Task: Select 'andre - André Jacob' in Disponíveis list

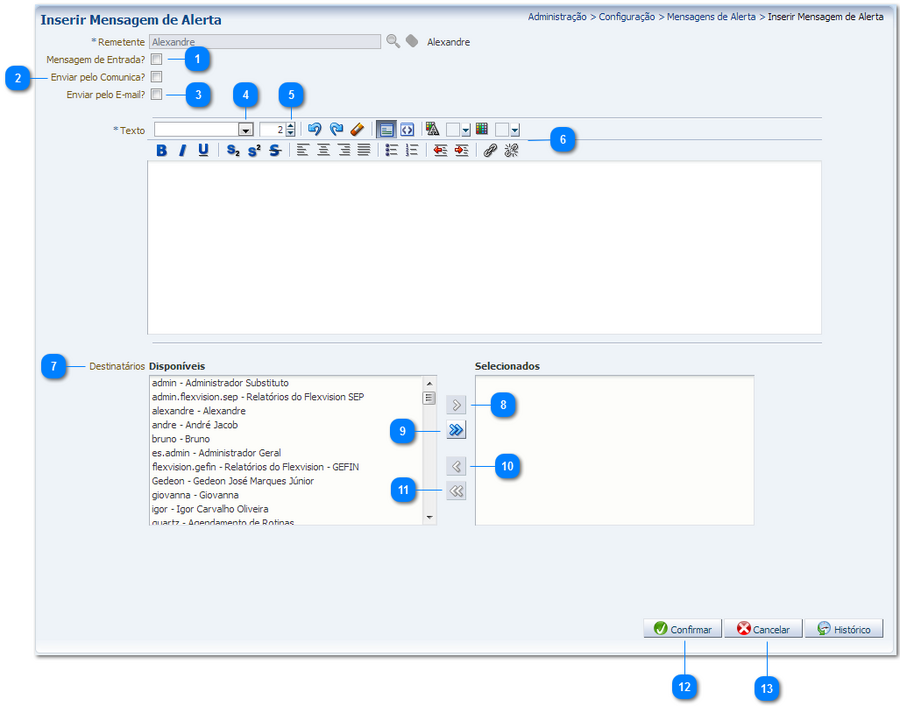Action: point(195,425)
